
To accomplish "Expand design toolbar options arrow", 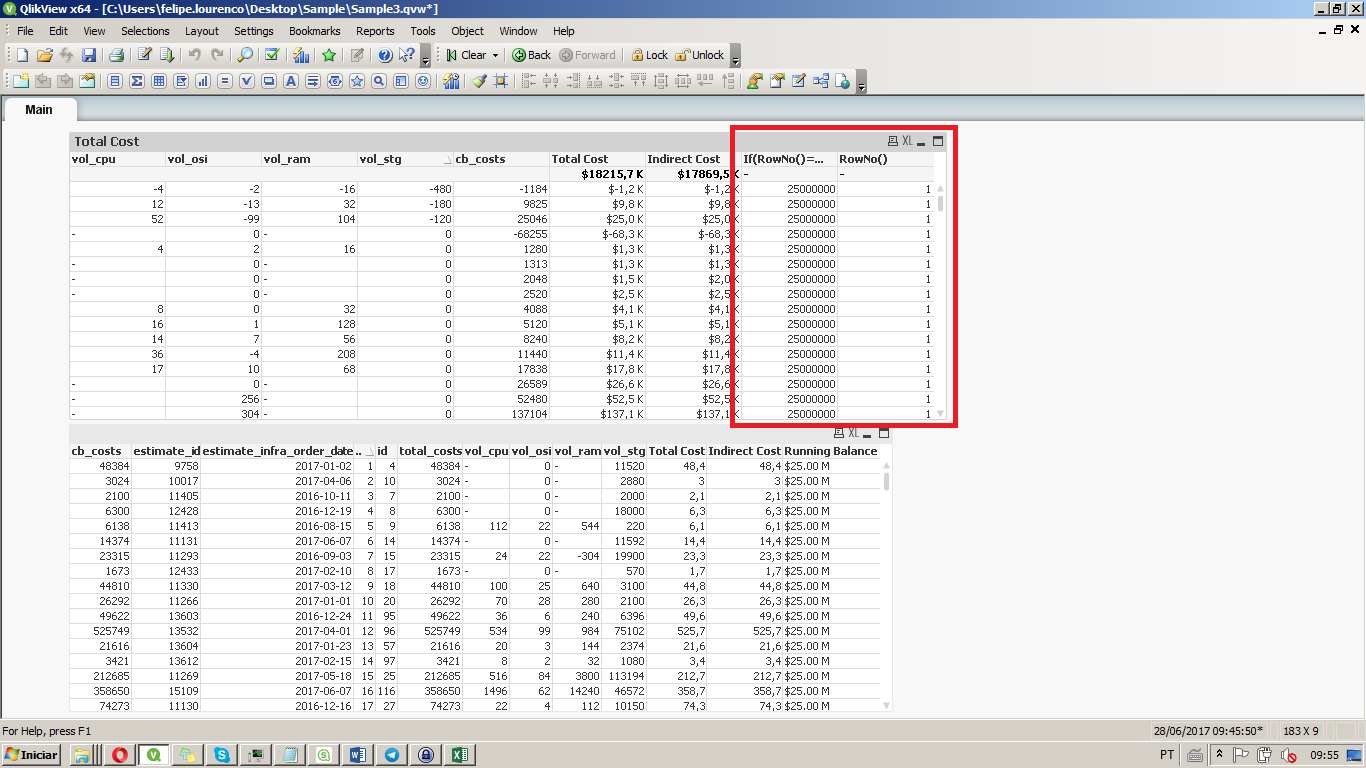I will pos(862,82).
